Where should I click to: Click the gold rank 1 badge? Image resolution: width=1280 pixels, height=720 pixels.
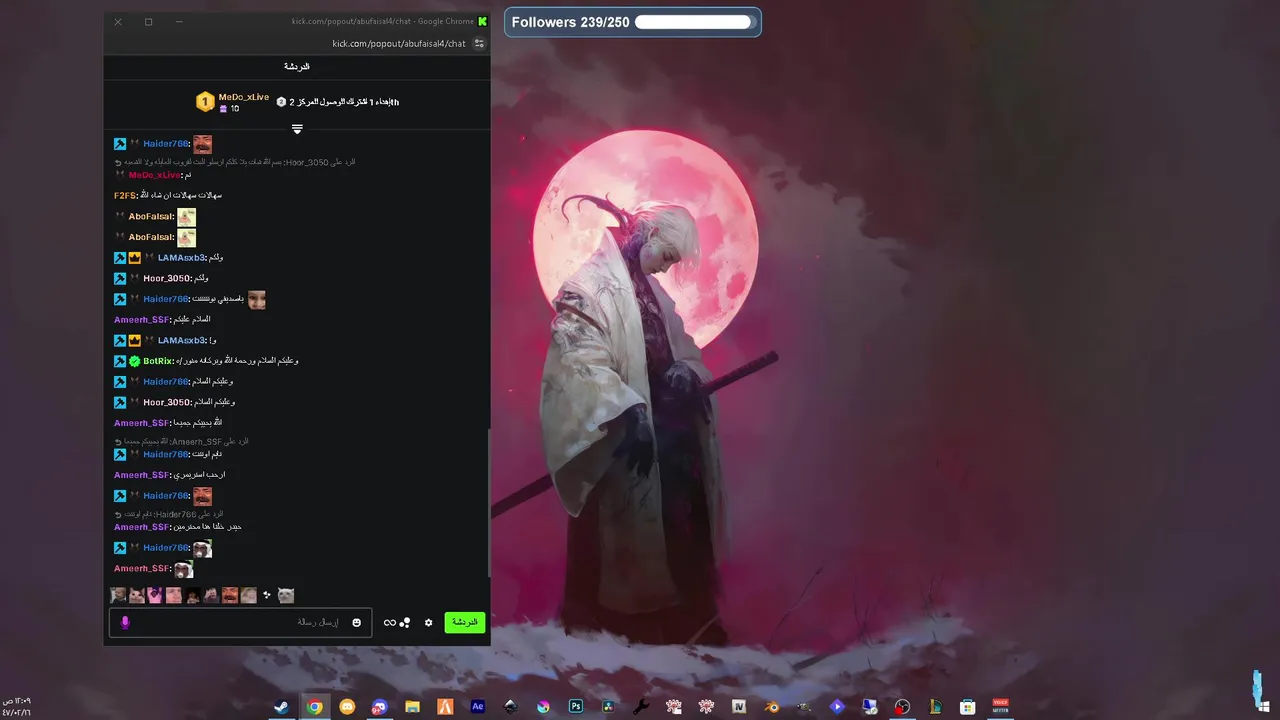[x=205, y=102]
